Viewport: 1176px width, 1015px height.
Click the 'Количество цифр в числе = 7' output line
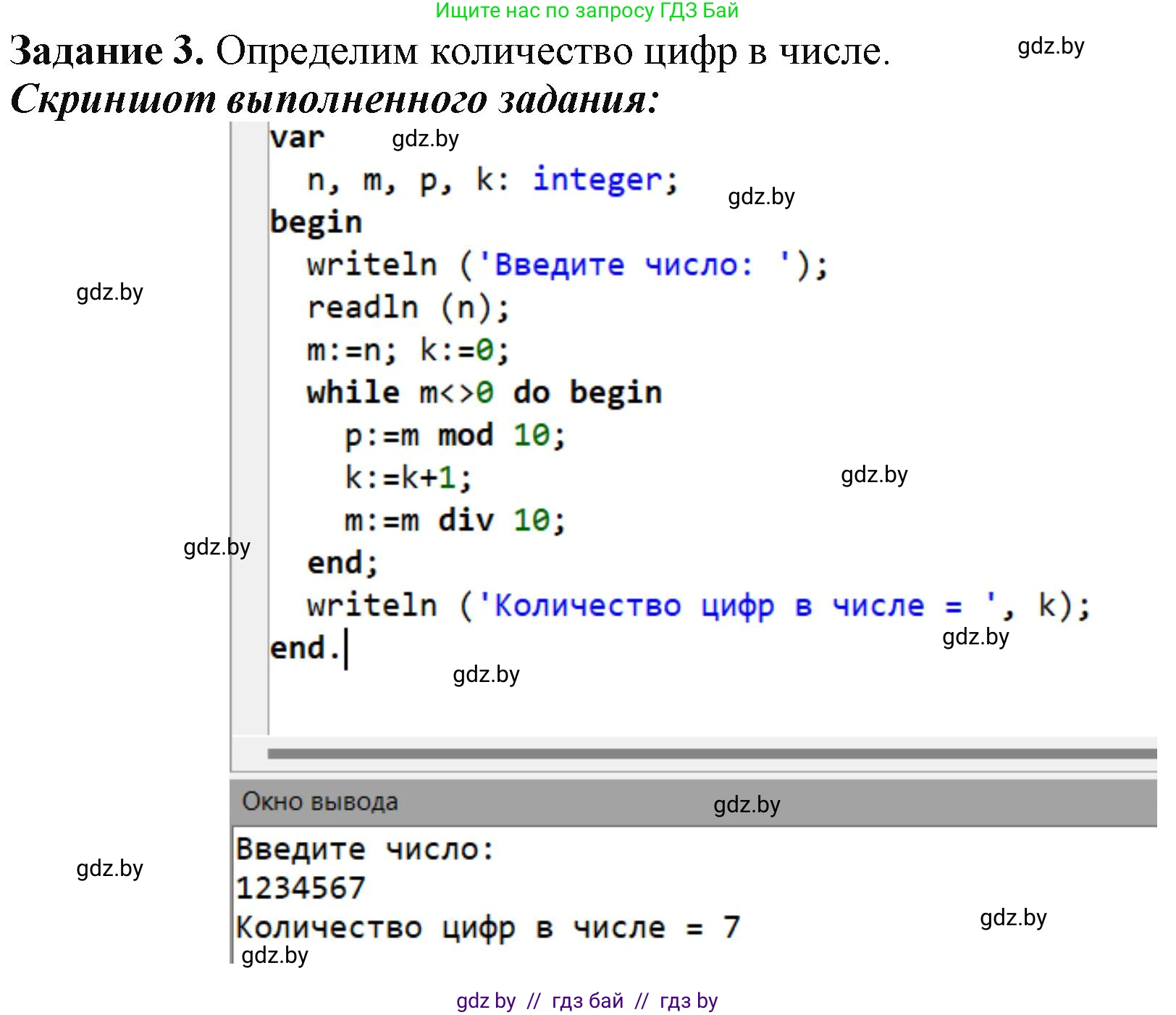click(x=487, y=927)
